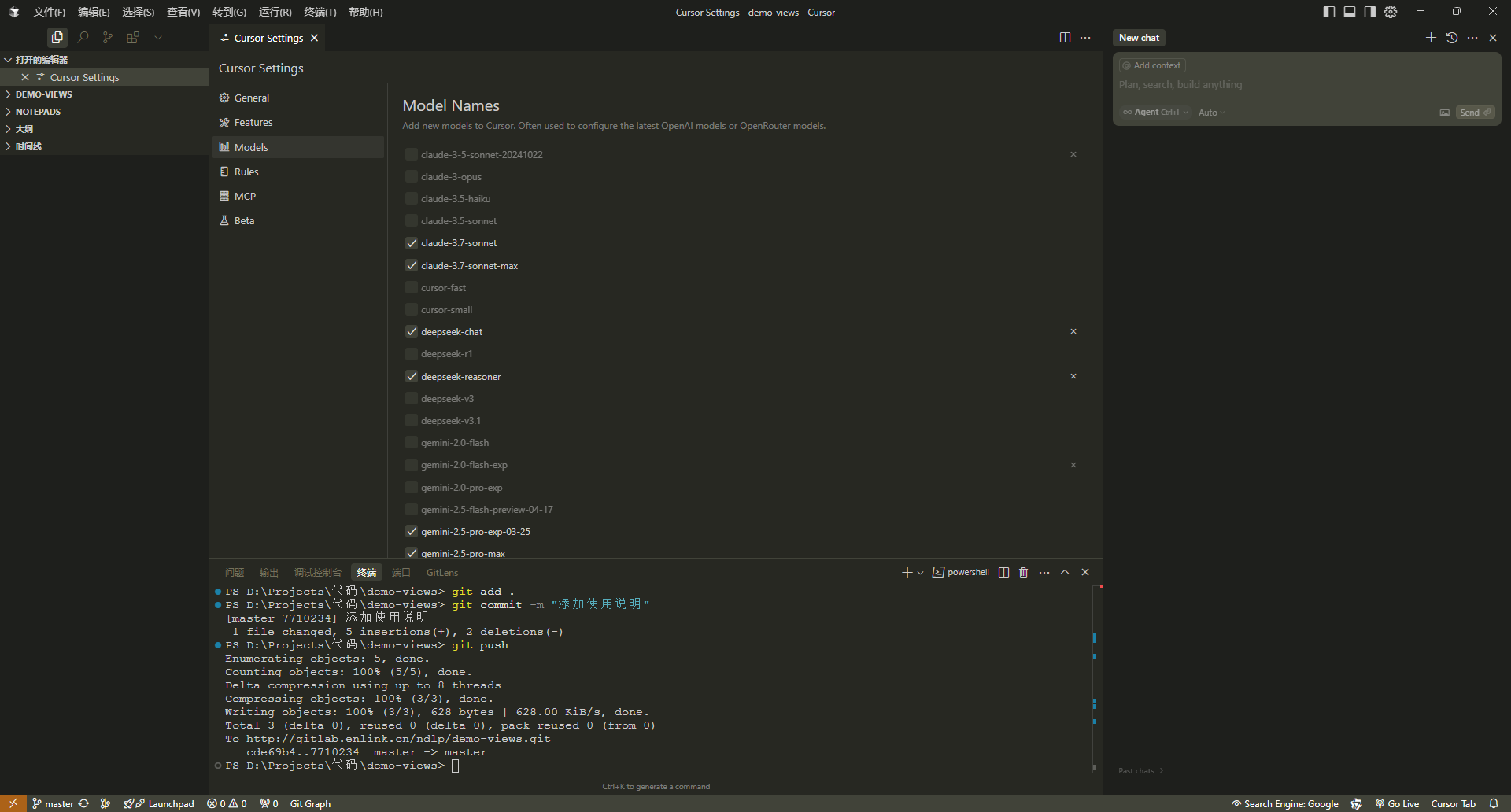Open chat pane more options ellipsis
Viewport: 1511px width, 812px height.
(x=1472, y=37)
